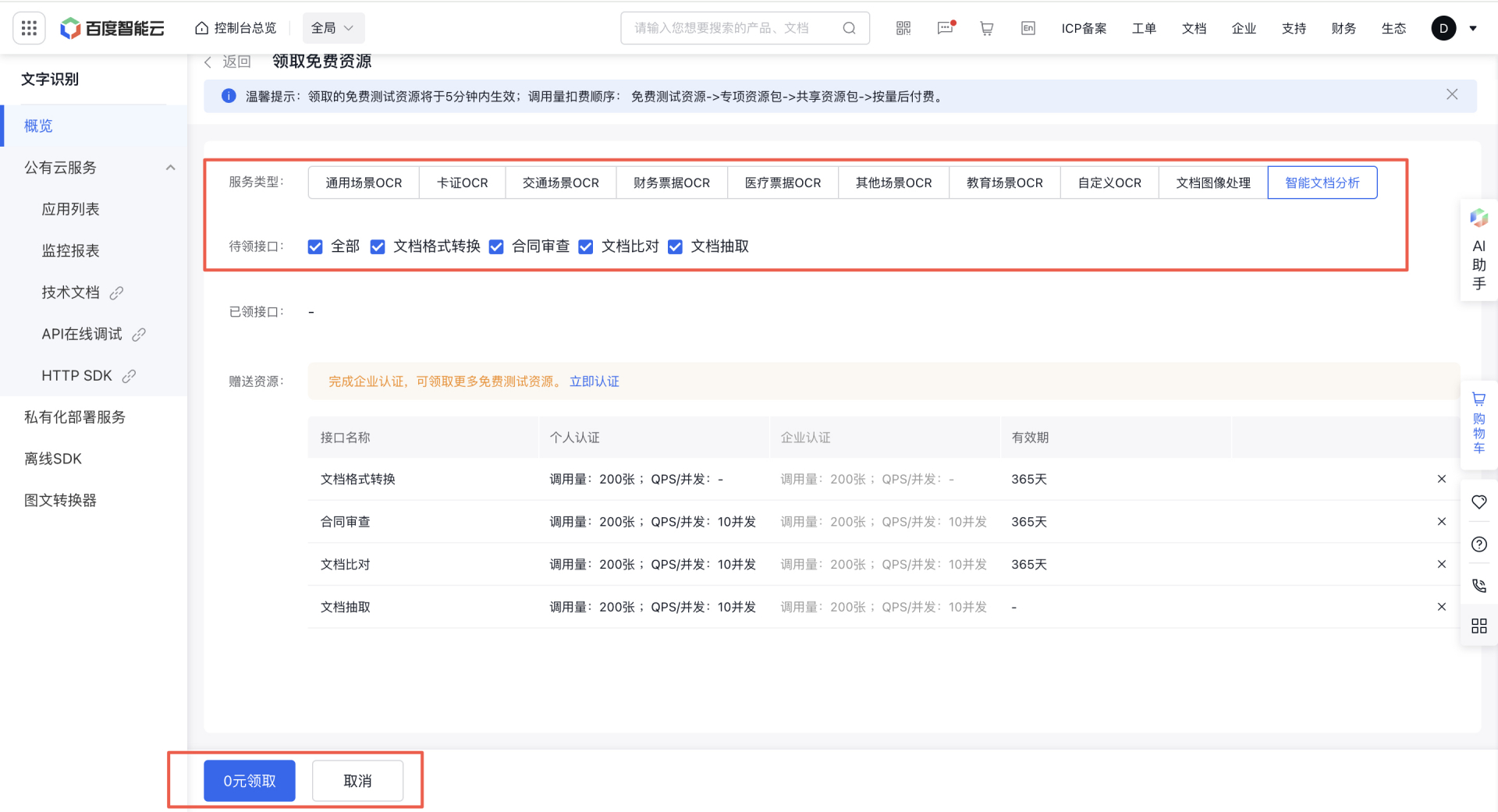
Task: Remove the 合同审查 table row
Action: [1442, 521]
